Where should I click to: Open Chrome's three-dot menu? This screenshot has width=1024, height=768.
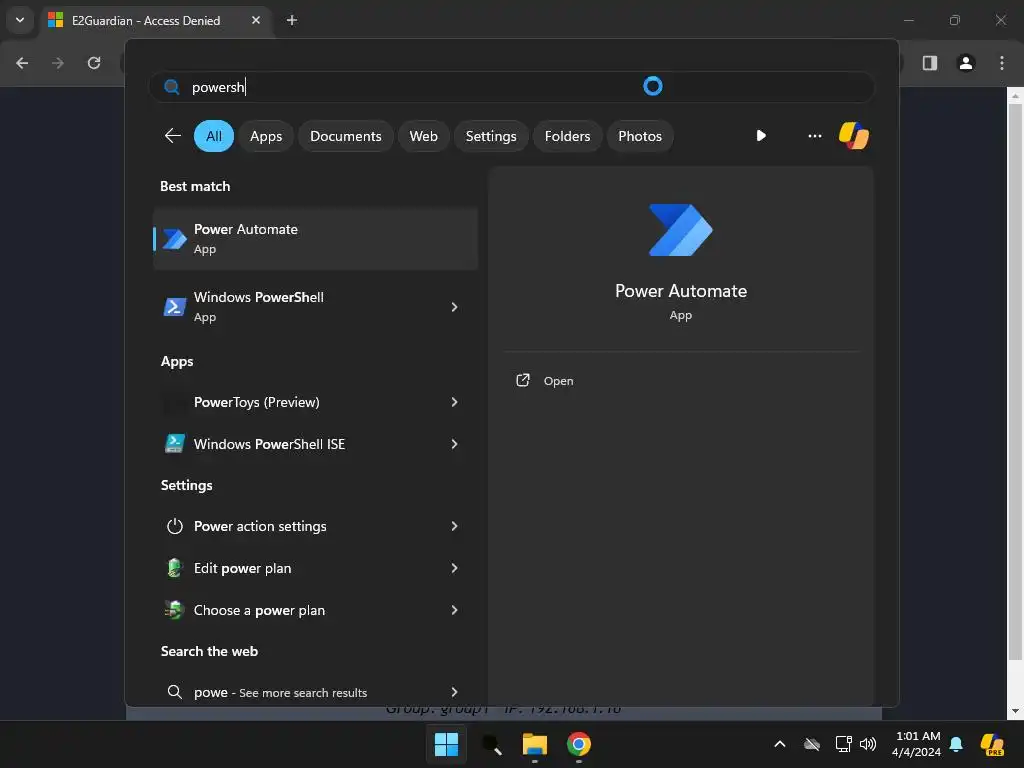tap(1002, 63)
